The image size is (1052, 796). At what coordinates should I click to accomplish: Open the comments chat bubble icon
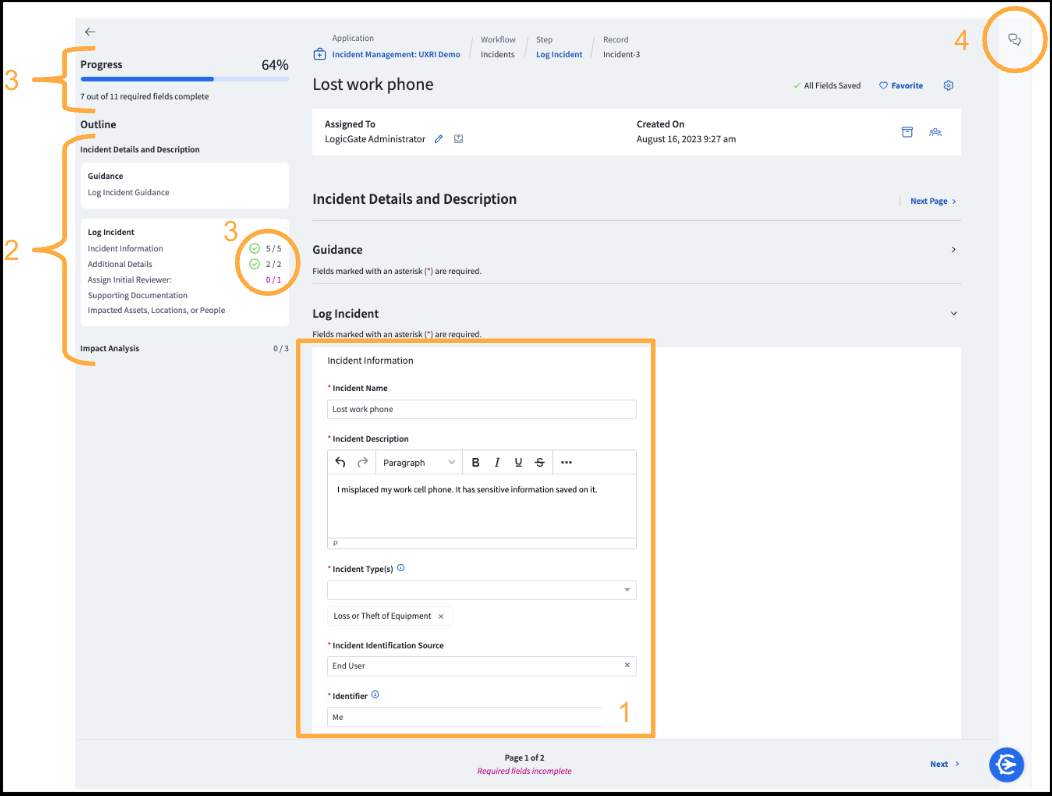pos(1014,39)
